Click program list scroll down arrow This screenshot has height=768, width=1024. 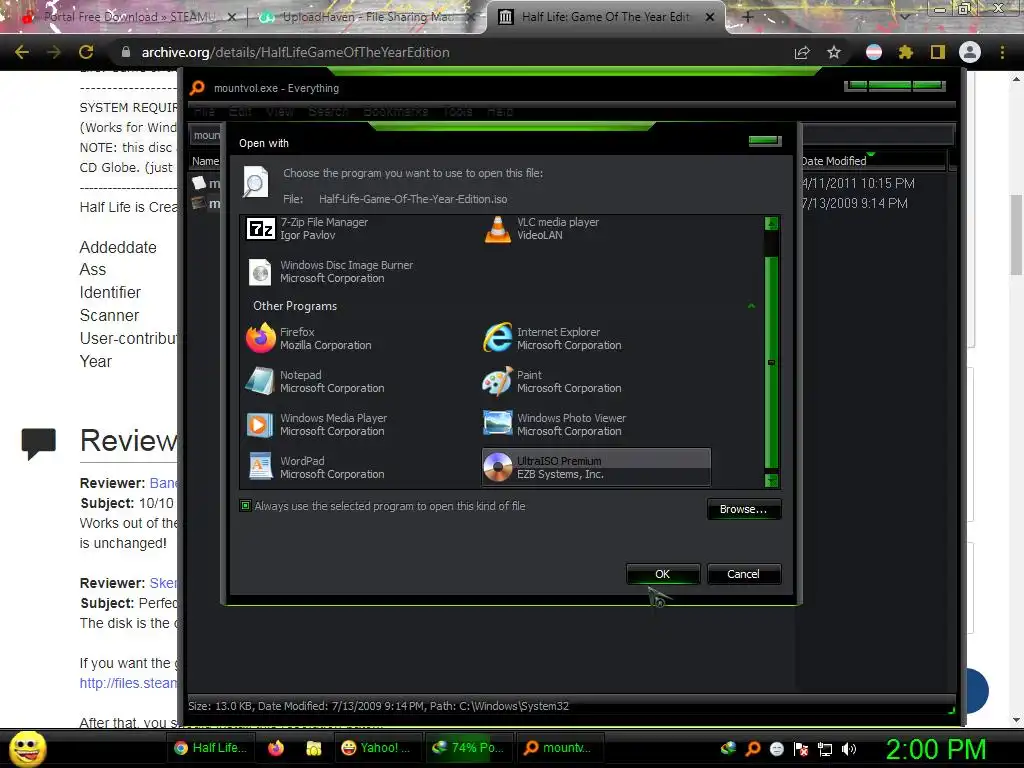tap(771, 481)
